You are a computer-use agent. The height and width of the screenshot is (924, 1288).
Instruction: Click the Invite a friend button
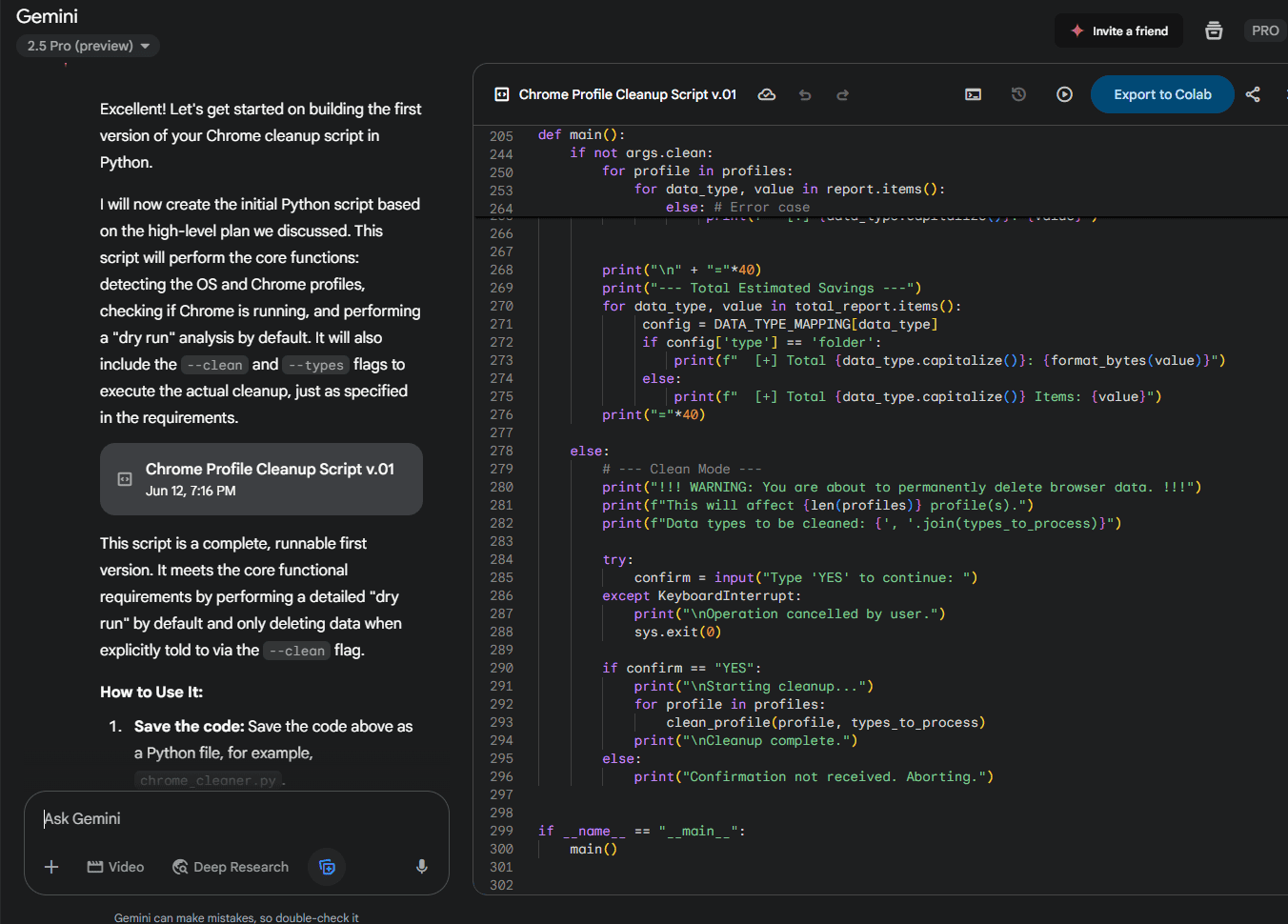1118,30
